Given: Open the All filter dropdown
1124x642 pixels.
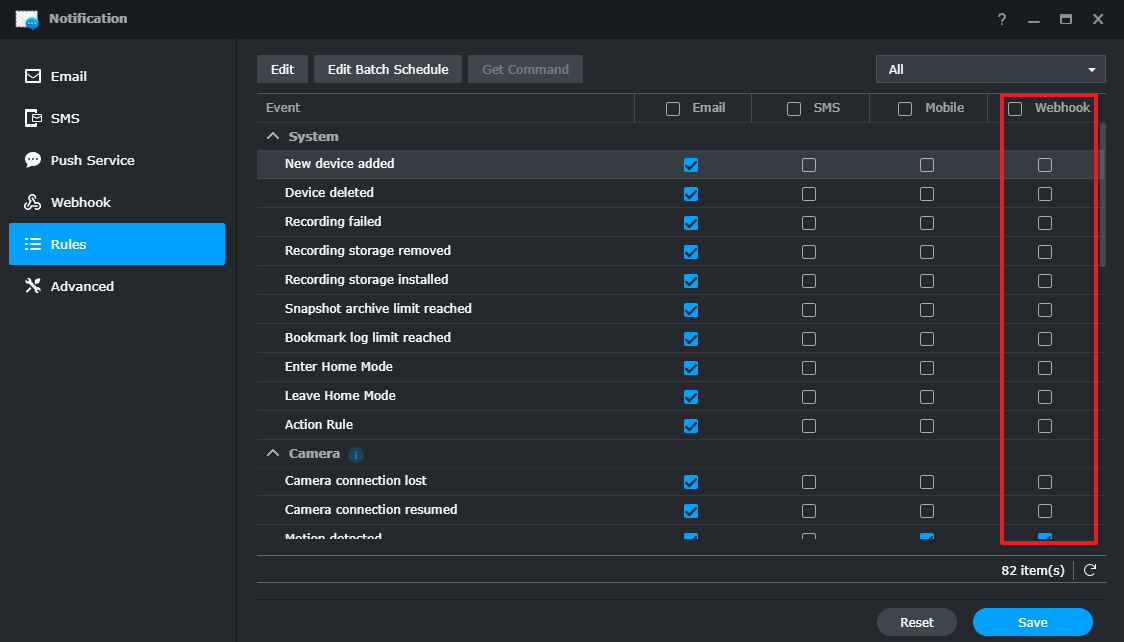Looking at the screenshot, I should [990, 69].
